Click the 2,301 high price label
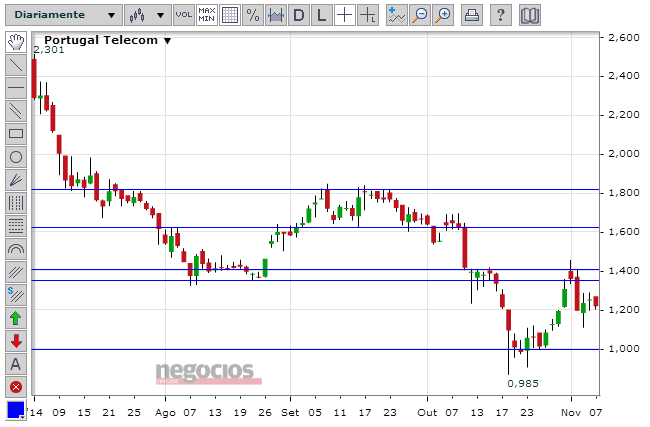 tap(49, 50)
